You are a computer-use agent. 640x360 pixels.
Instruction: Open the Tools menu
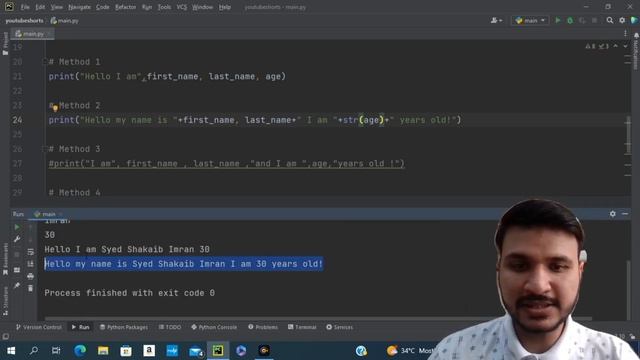(164, 7)
